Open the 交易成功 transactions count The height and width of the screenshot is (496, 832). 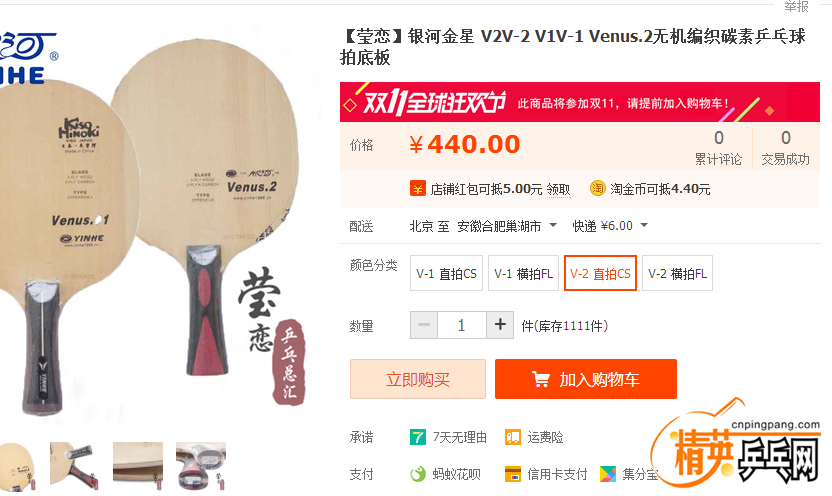pos(785,148)
